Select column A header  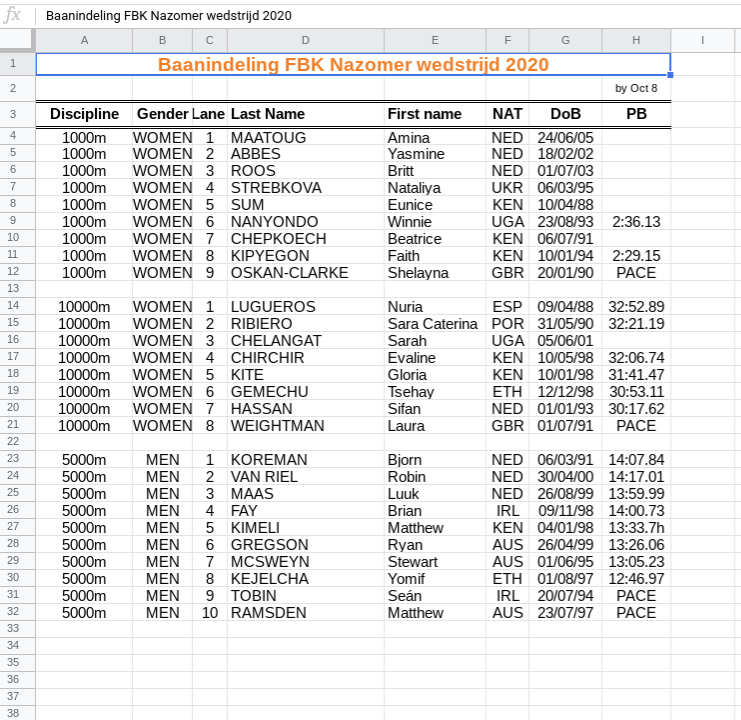coord(84,41)
